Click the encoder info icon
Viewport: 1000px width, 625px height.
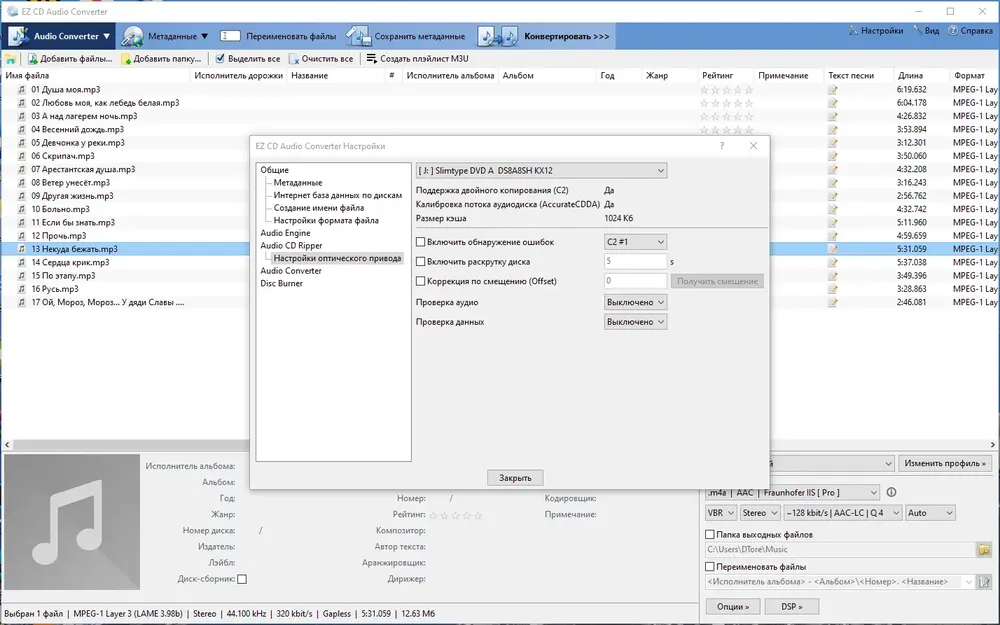click(x=892, y=492)
